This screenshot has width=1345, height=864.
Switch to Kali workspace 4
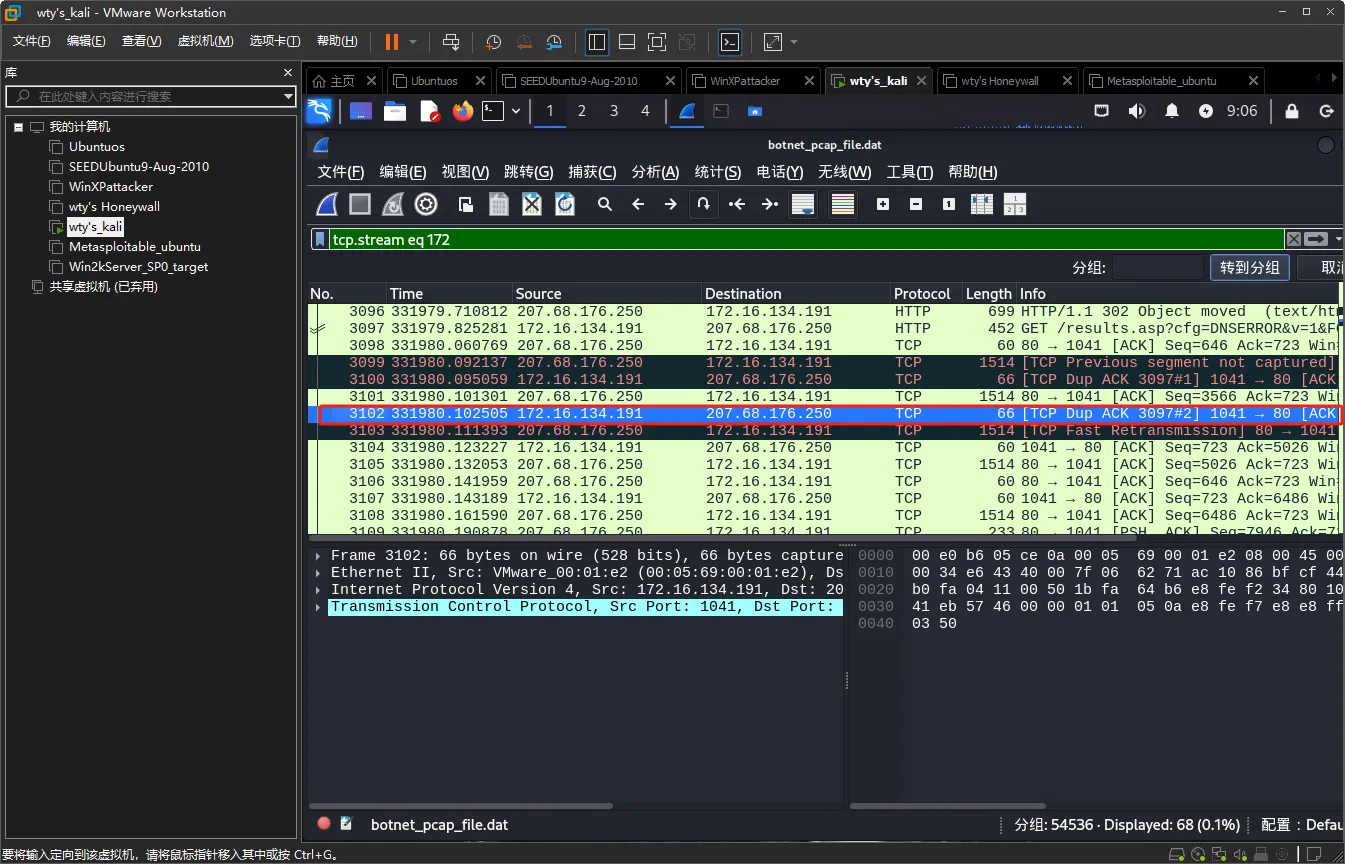pos(645,111)
